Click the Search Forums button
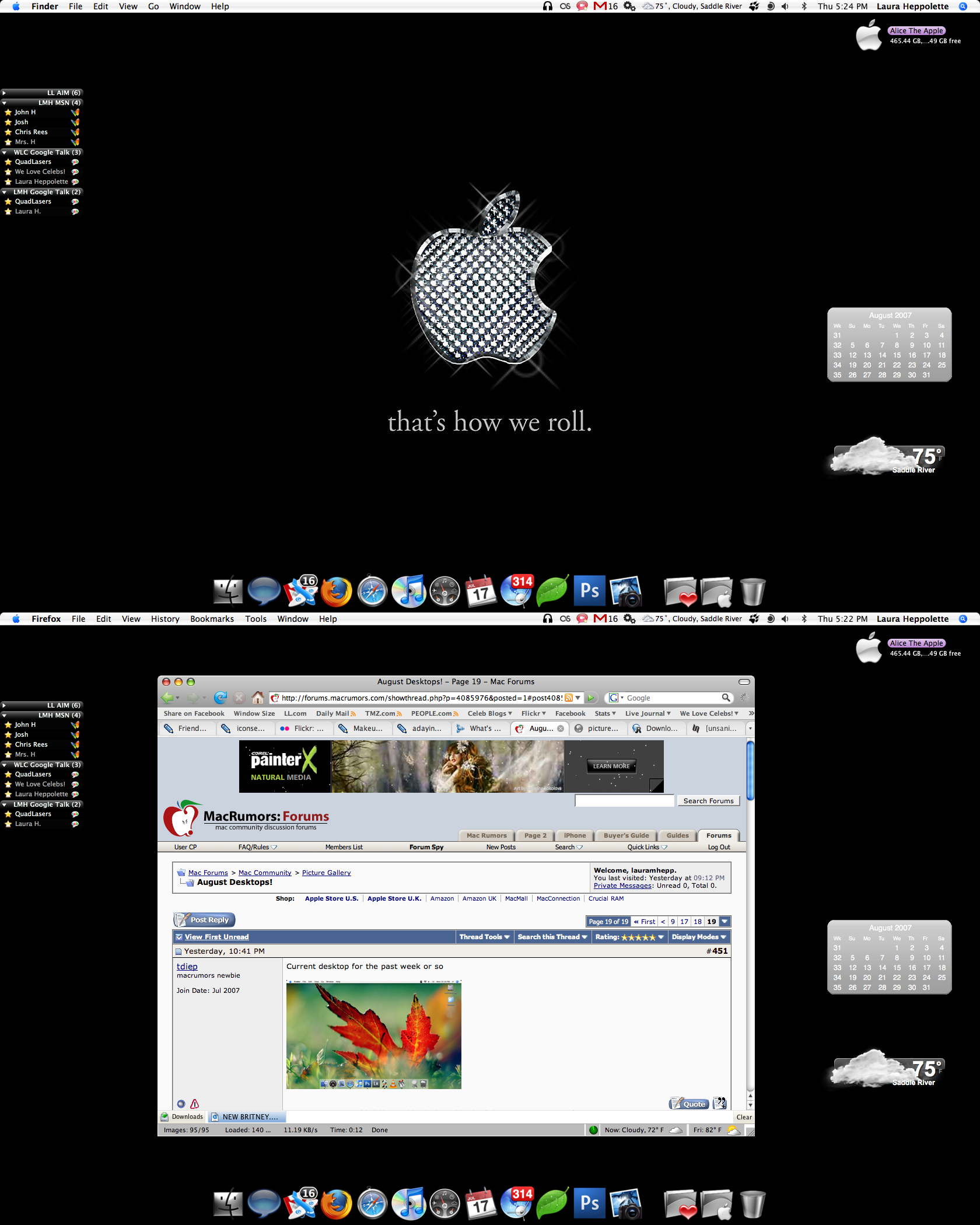 [708, 801]
